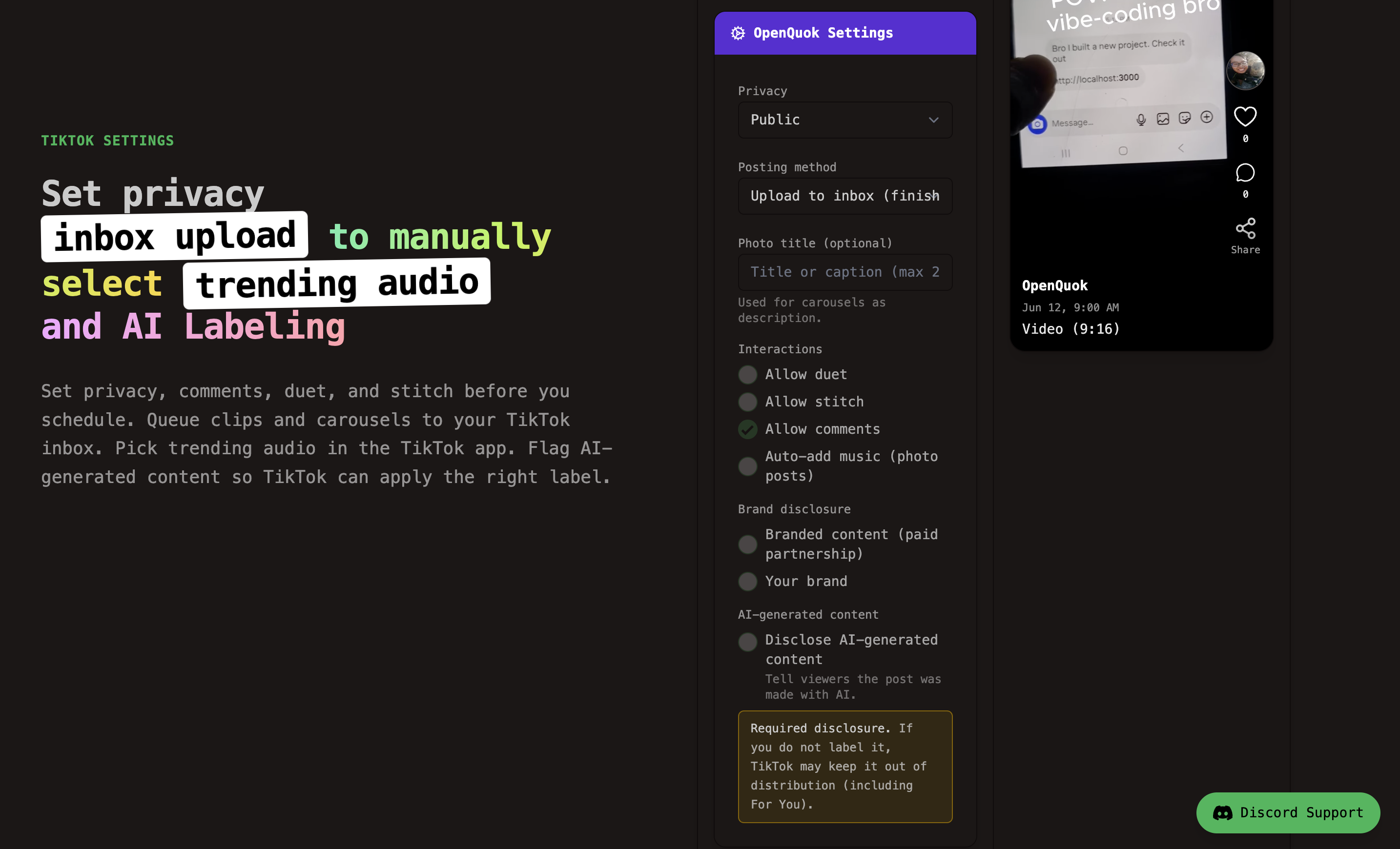Click the localhost:3000 link in video preview
This screenshot has height=849, width=1400.
(x=1097, y=79)
